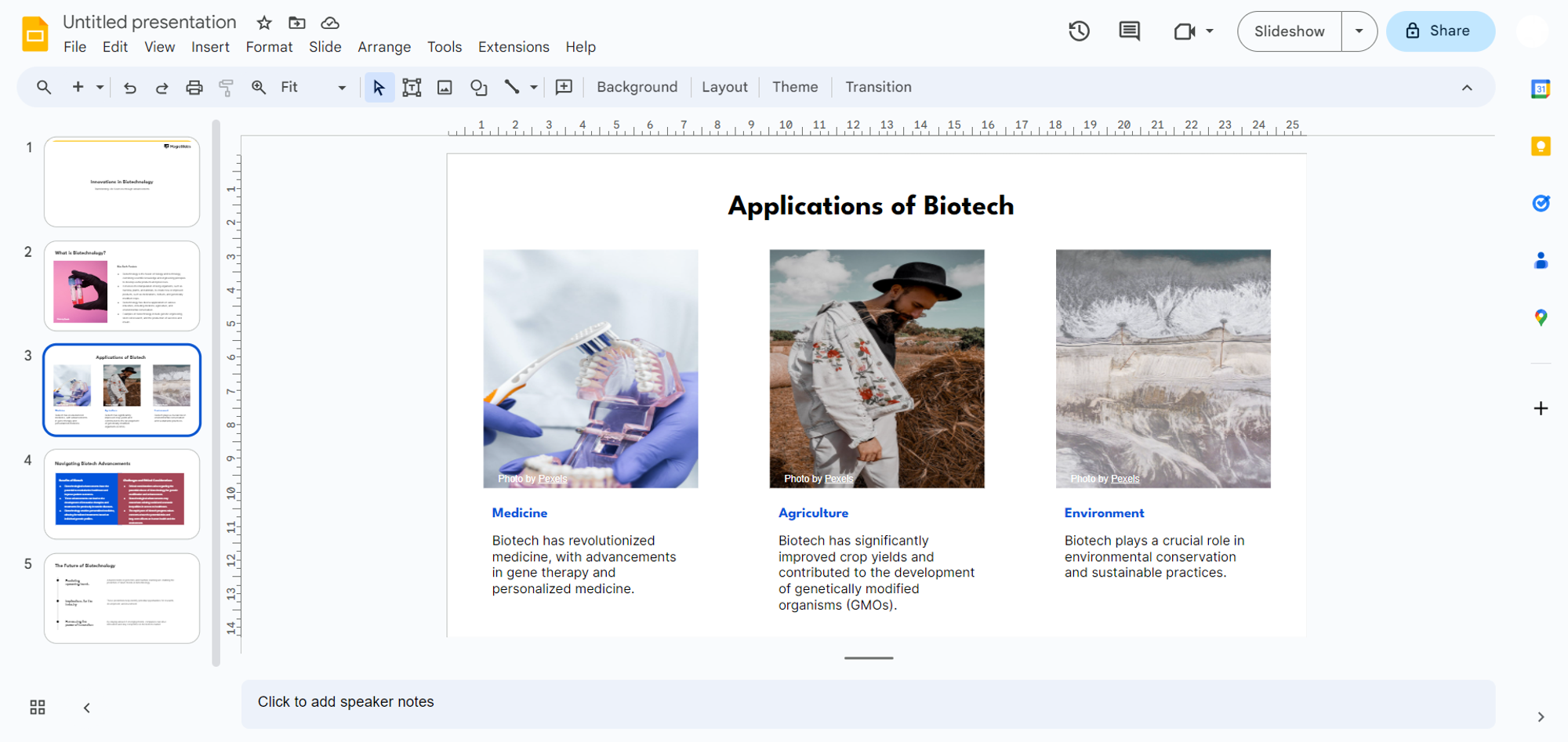Open Google Calendar in side panel

click(1541, 89)
